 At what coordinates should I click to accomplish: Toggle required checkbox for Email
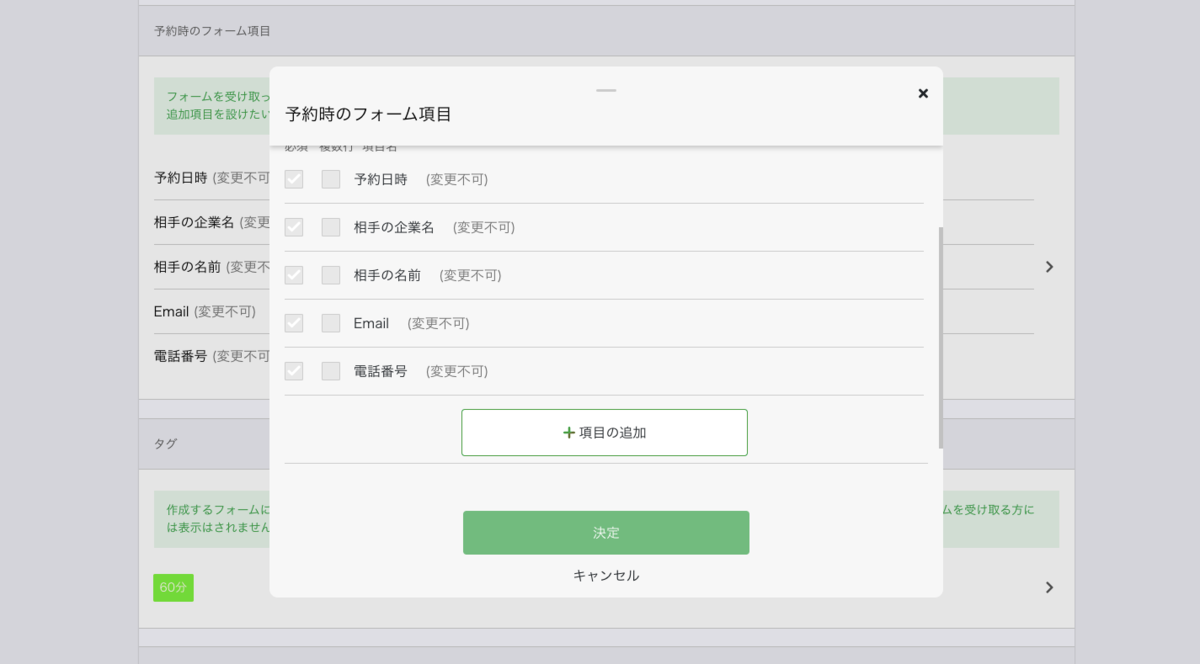click(294, 323)
